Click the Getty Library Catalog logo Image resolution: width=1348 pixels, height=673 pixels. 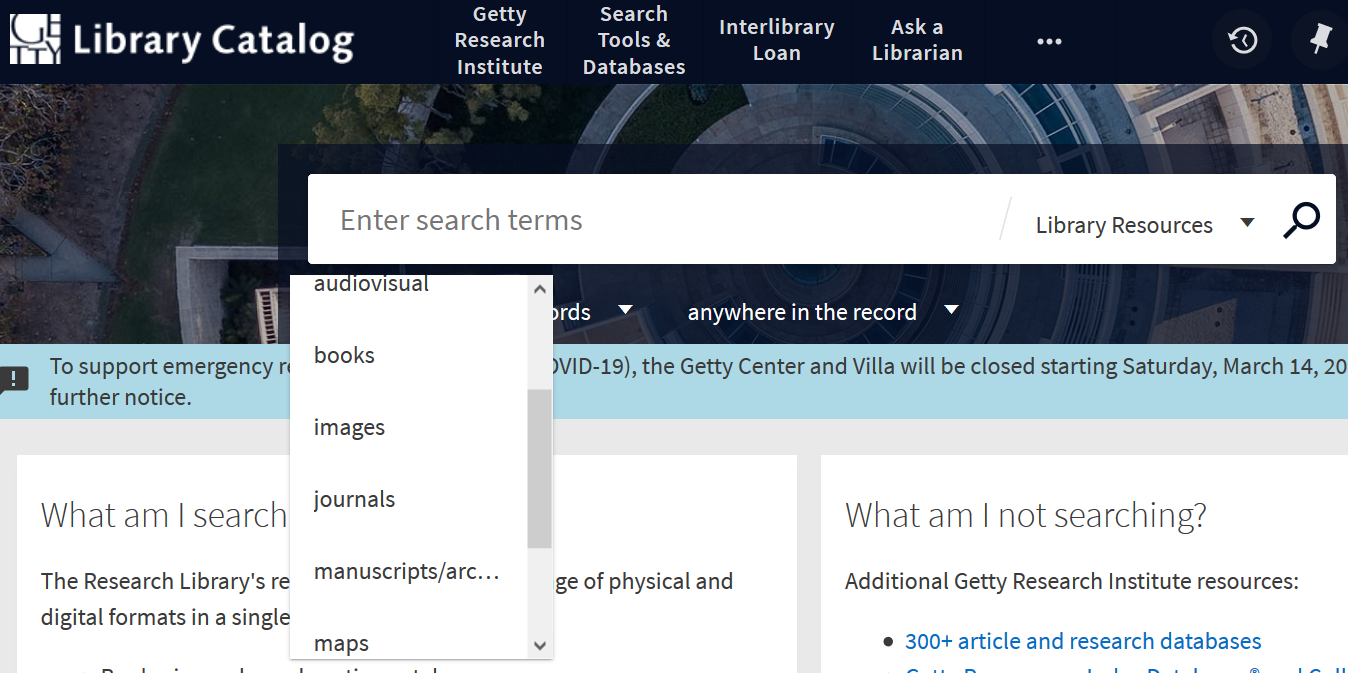coord(181,41)
